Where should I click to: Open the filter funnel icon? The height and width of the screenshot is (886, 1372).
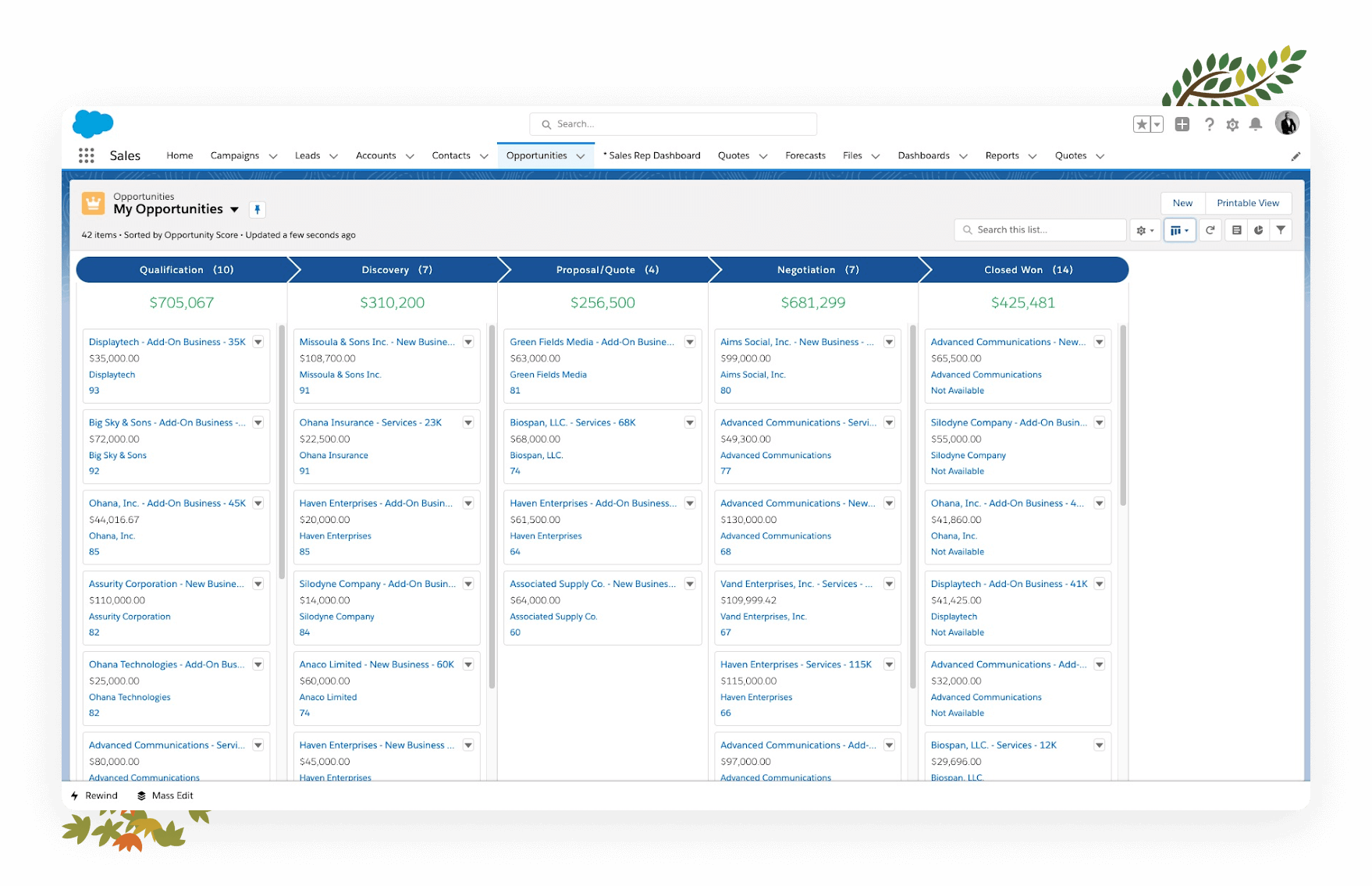tap(1281, 230)
